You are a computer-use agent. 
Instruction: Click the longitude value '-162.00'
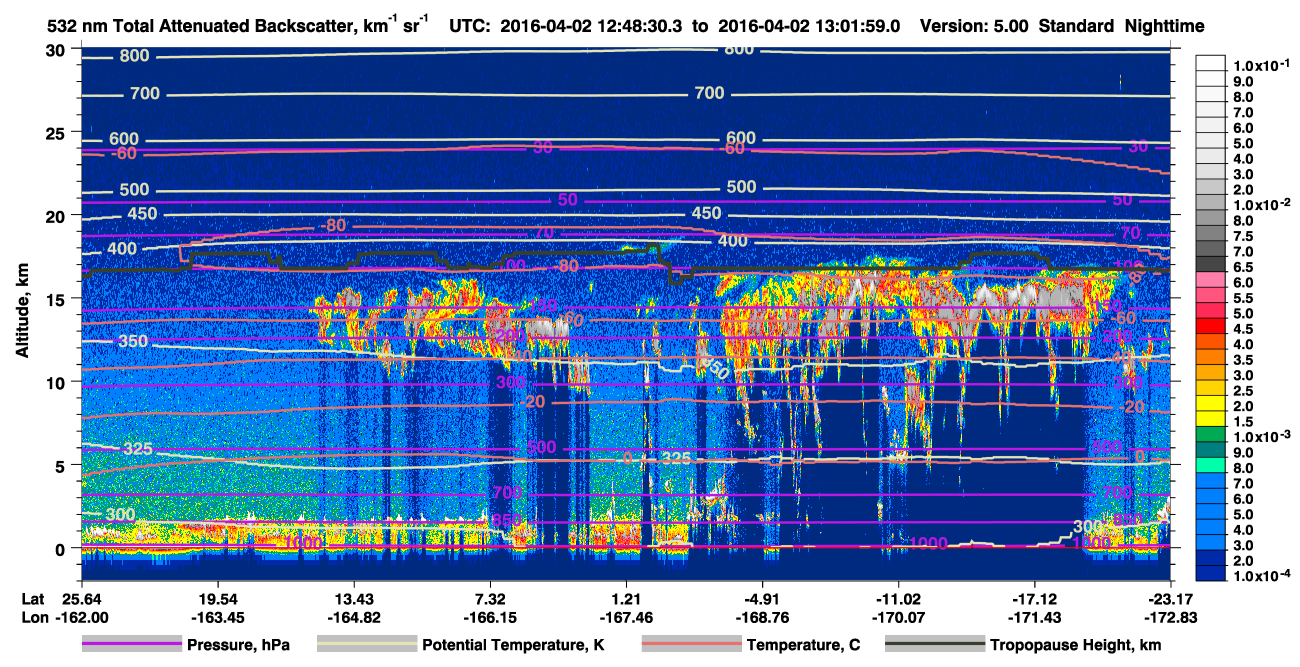[81, 617]
